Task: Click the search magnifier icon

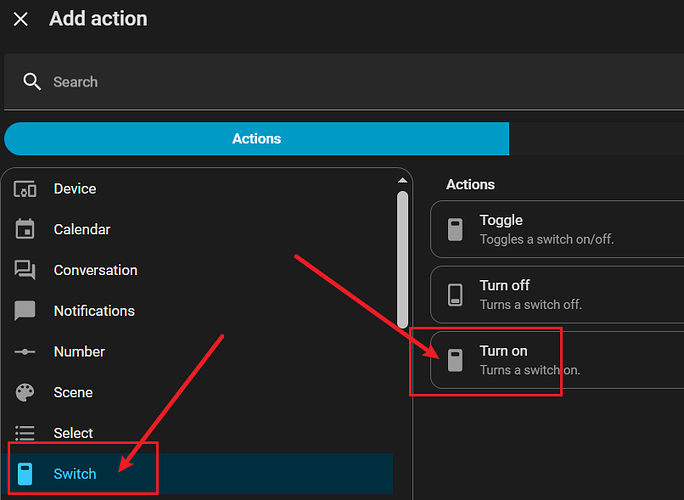Action: pos(32,82)
